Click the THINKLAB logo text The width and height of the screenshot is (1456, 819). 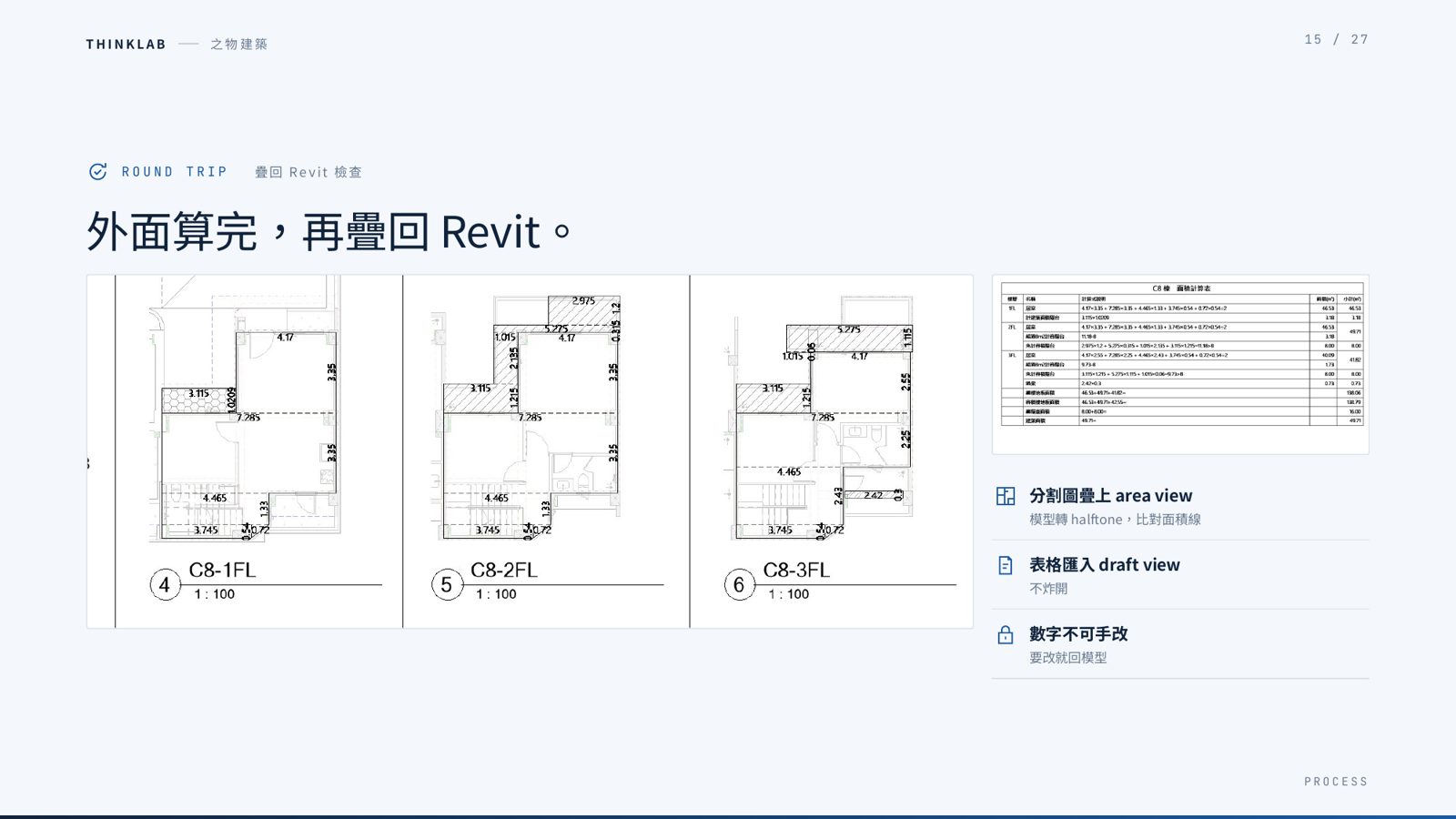pos(126,44)
